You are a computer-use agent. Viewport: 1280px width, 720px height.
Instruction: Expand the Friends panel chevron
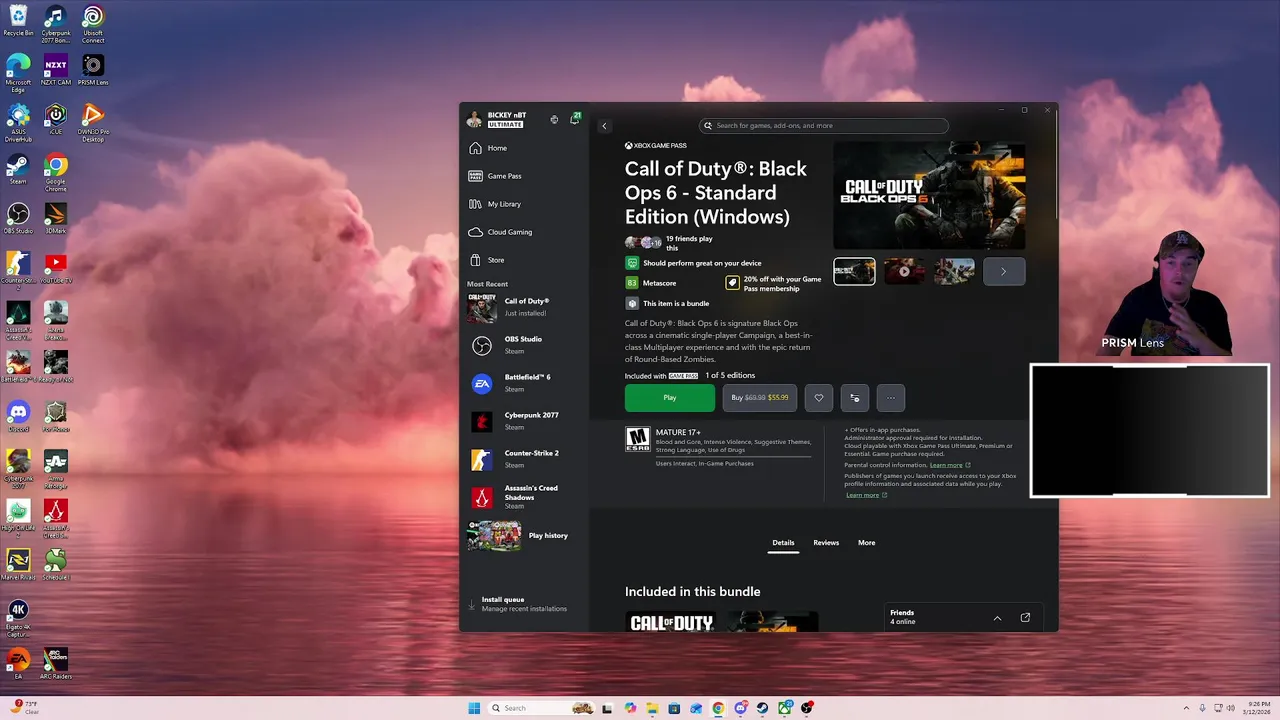(x=997, y=619)
